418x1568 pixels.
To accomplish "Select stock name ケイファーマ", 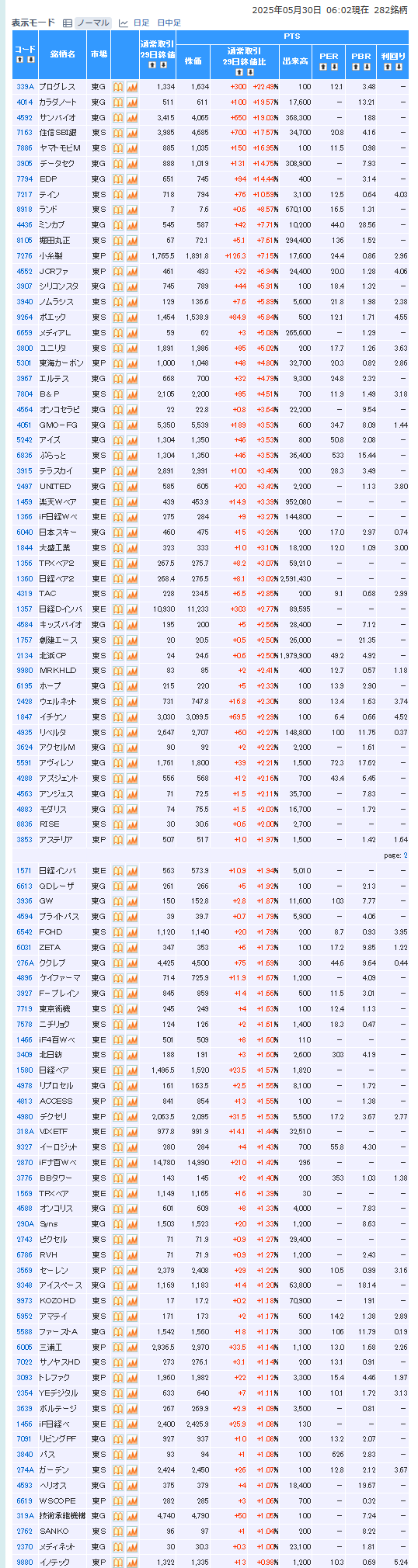I will click(x=58, y=978).
